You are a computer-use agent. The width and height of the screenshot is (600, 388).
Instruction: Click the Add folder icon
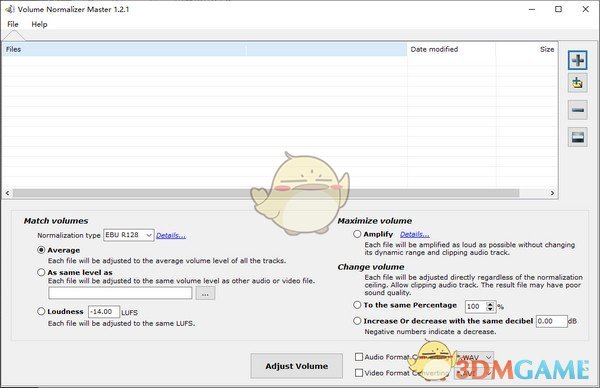click(x=577, y=83)
